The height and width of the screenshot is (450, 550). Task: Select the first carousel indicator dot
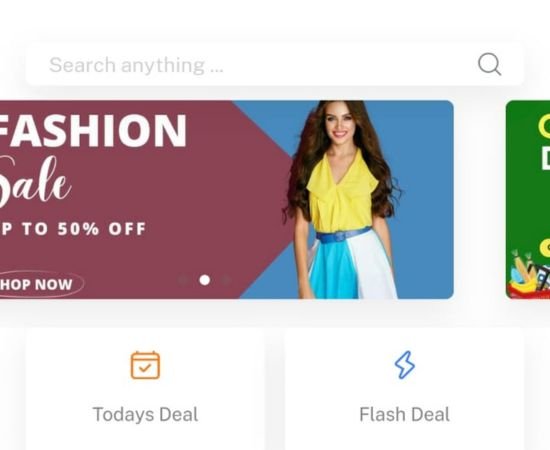pos(182,280)
